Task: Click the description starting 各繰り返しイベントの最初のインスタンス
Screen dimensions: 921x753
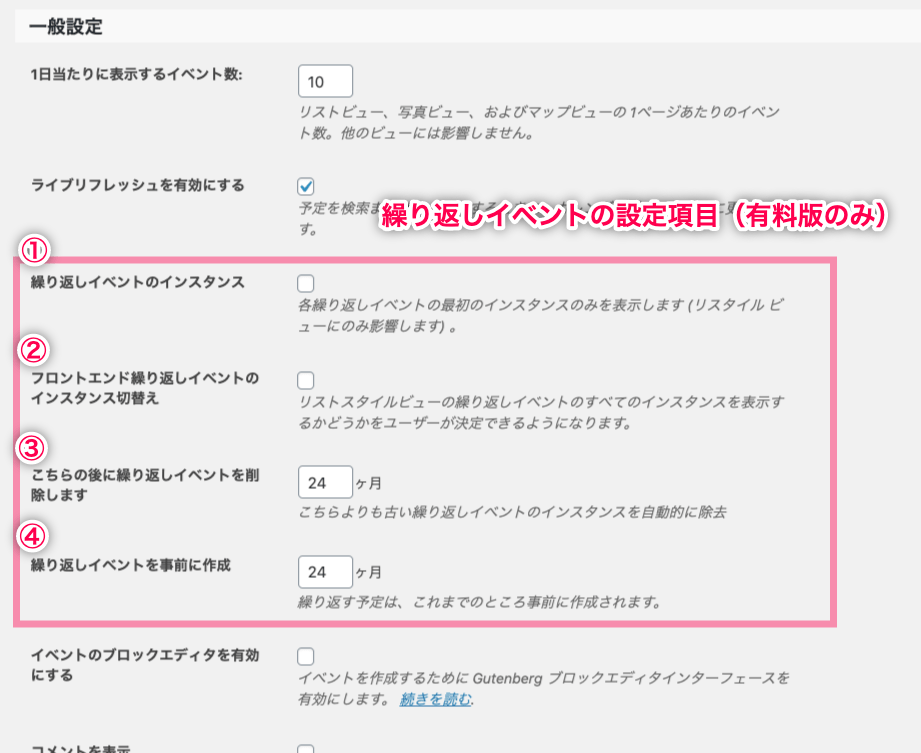Action: tap(540, 315)
